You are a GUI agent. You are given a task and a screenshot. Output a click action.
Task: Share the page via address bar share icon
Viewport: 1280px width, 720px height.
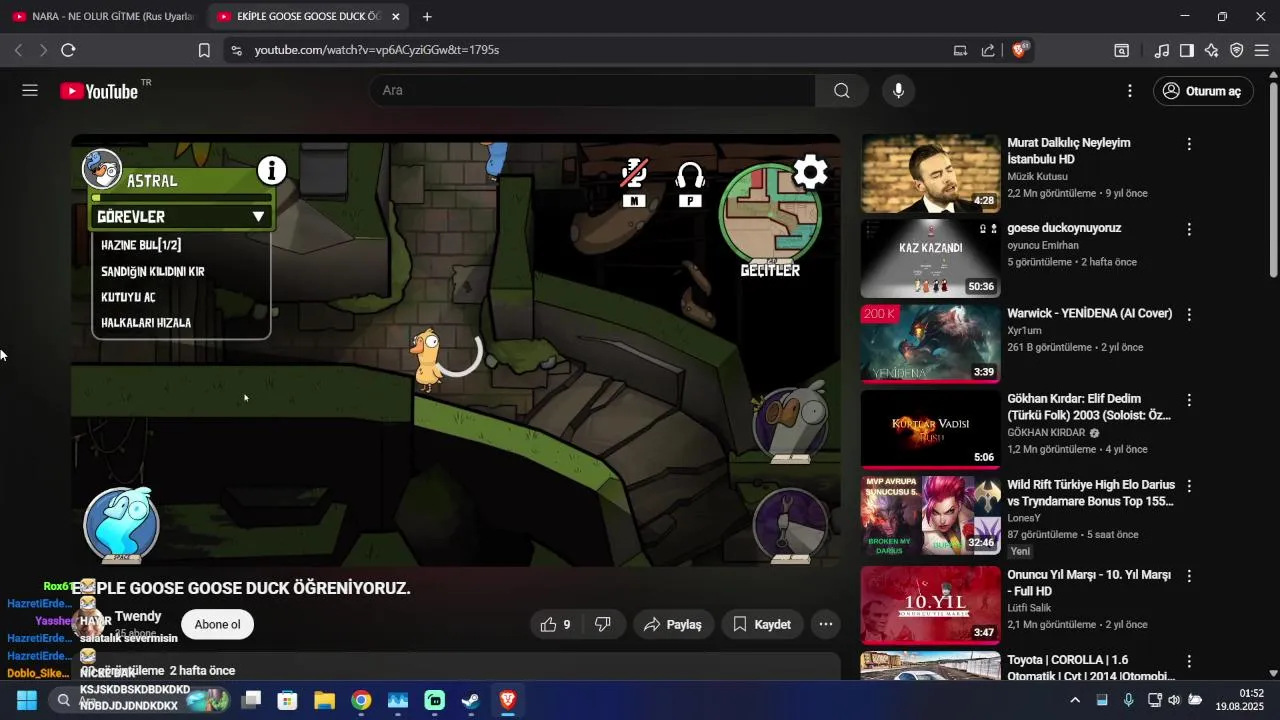988,50
